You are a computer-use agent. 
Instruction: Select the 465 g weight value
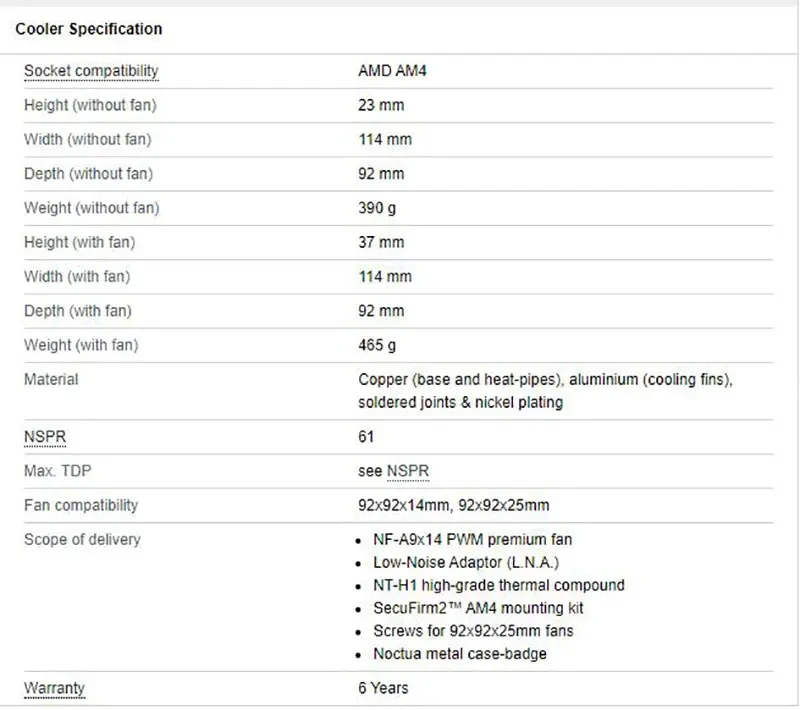tap(377, 345)
